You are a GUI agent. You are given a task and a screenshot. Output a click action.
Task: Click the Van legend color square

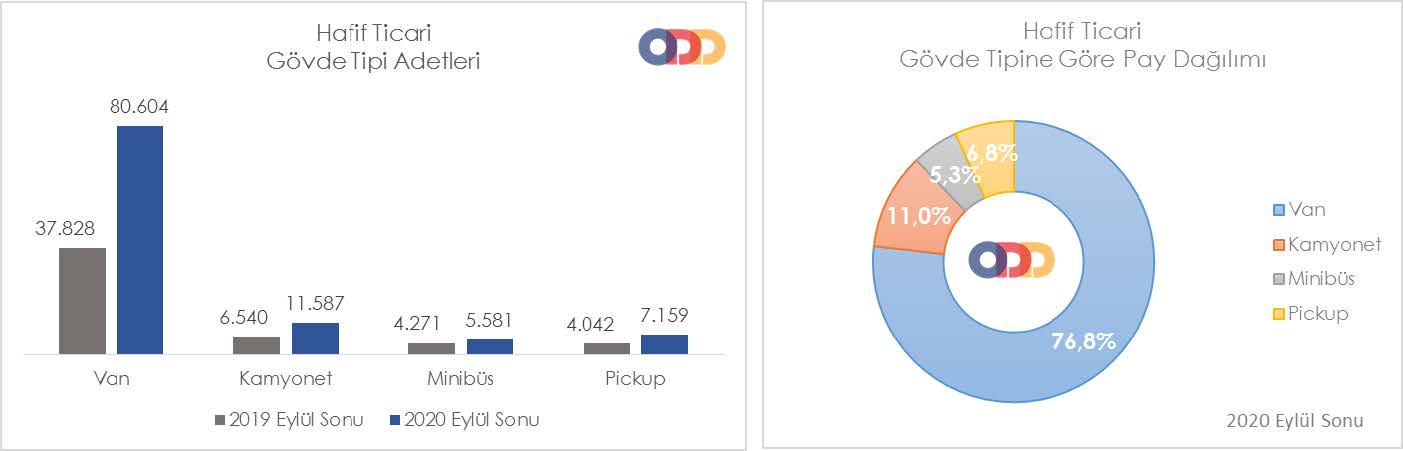point(1279,210)
